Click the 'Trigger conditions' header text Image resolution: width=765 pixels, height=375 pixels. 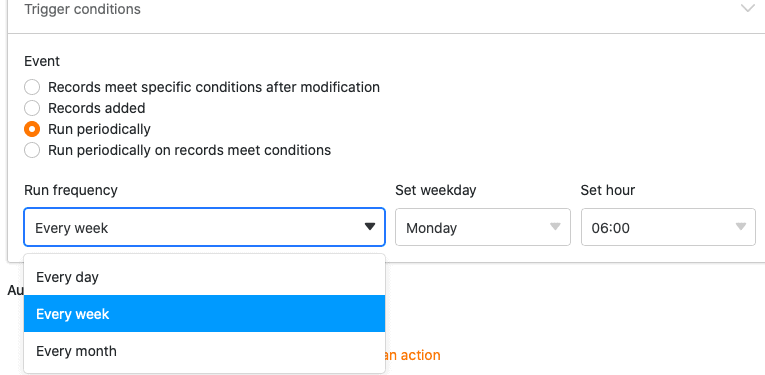(82, 9)
